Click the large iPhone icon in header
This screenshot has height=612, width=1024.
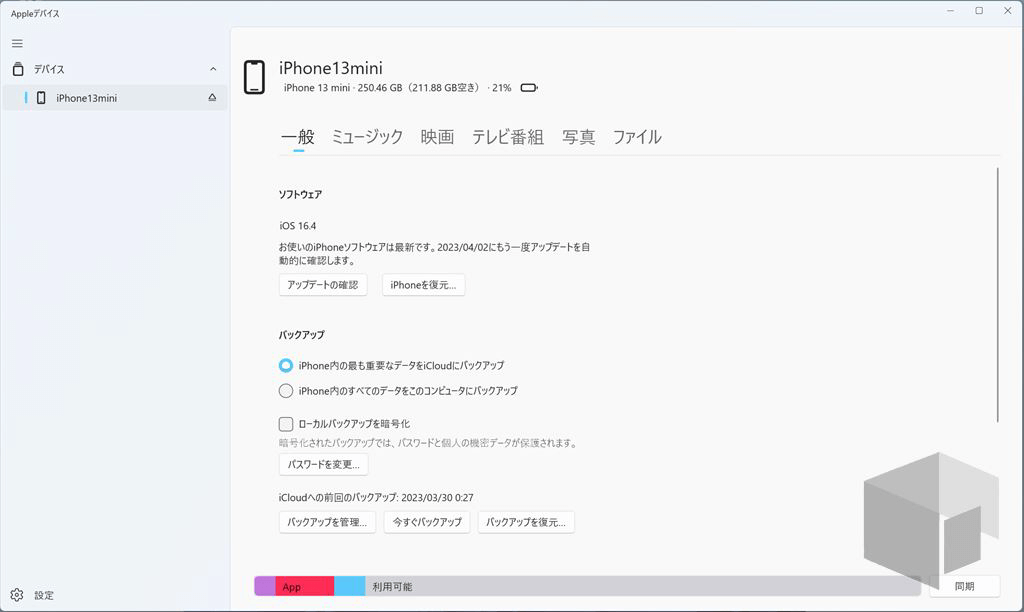pyautogui.click(x=254, y=77)
